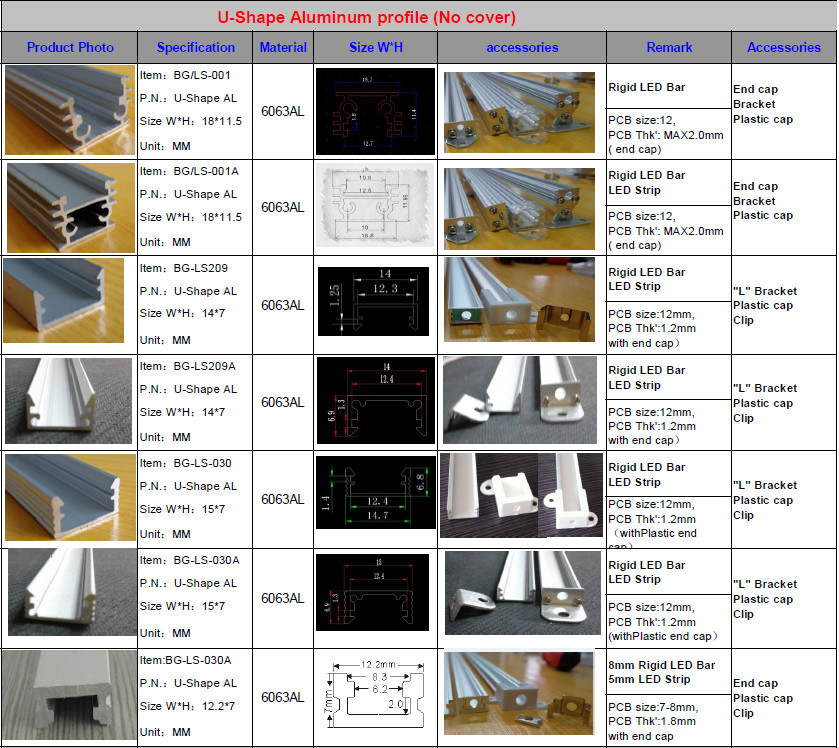Select the "Item: BG/LS-001A" text
The height and width of the screenshot is (748, 839).
(189, 172)
